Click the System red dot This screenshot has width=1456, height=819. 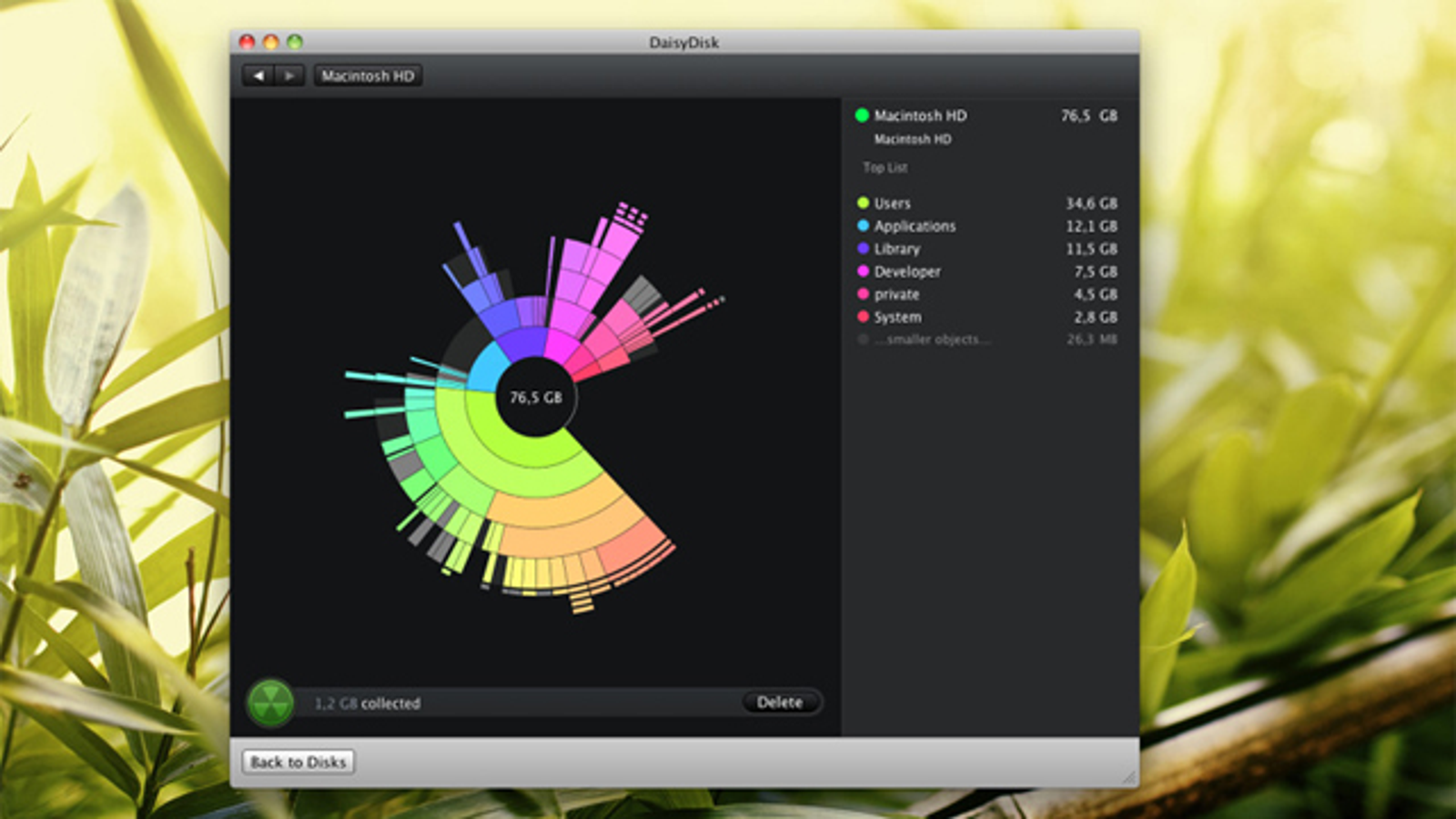(863, 317)
